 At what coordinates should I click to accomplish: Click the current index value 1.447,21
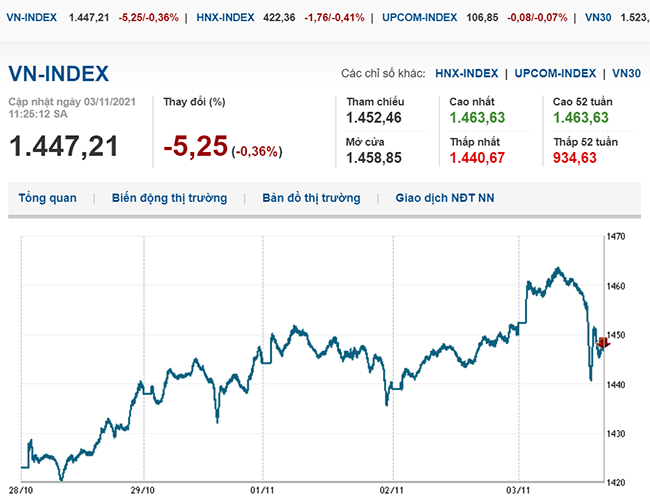[64, 146]
